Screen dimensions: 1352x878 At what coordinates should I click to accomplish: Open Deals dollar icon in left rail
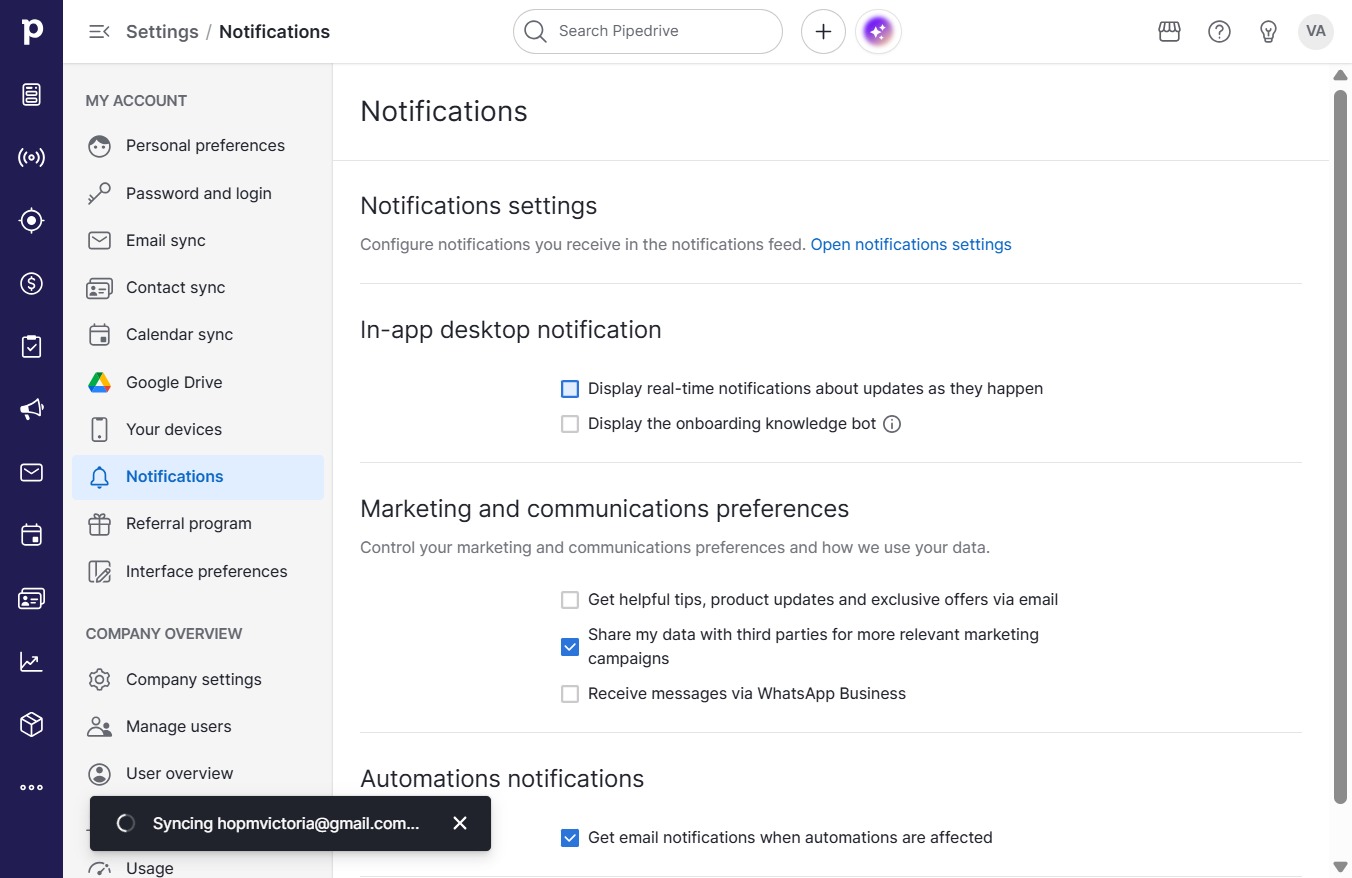(x=32, y=284)
